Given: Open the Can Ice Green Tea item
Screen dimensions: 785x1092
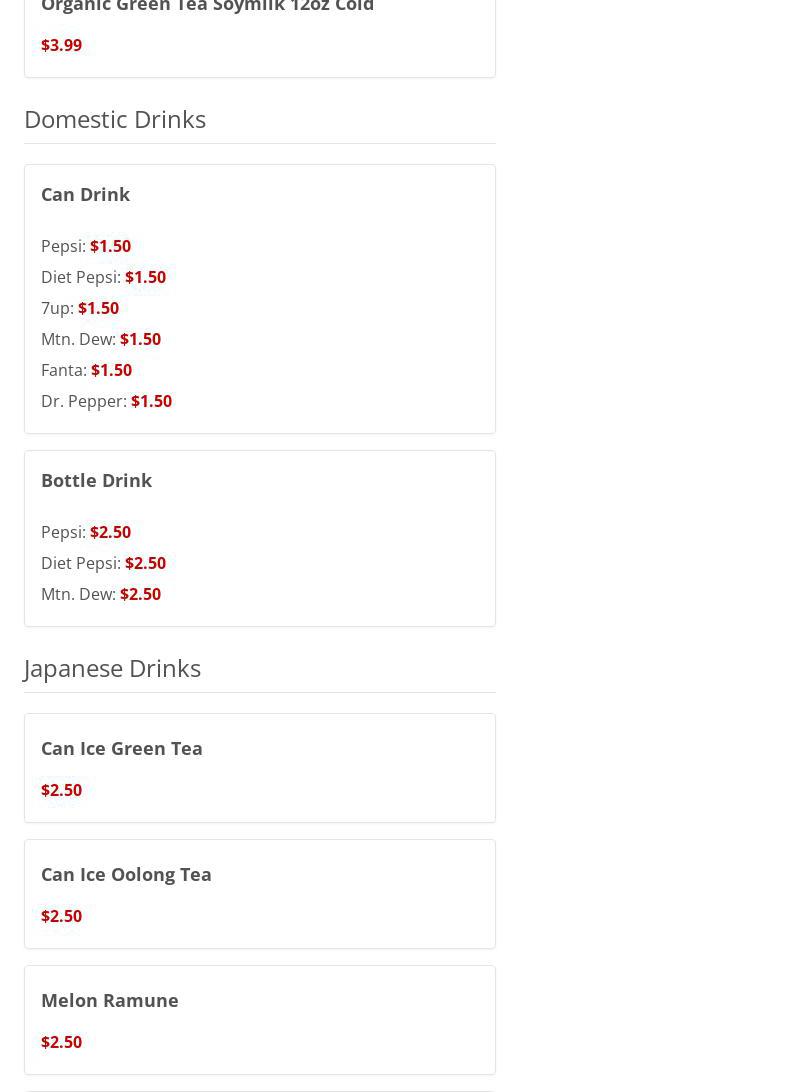Looking at the screenshot, I should pos(122,748).
